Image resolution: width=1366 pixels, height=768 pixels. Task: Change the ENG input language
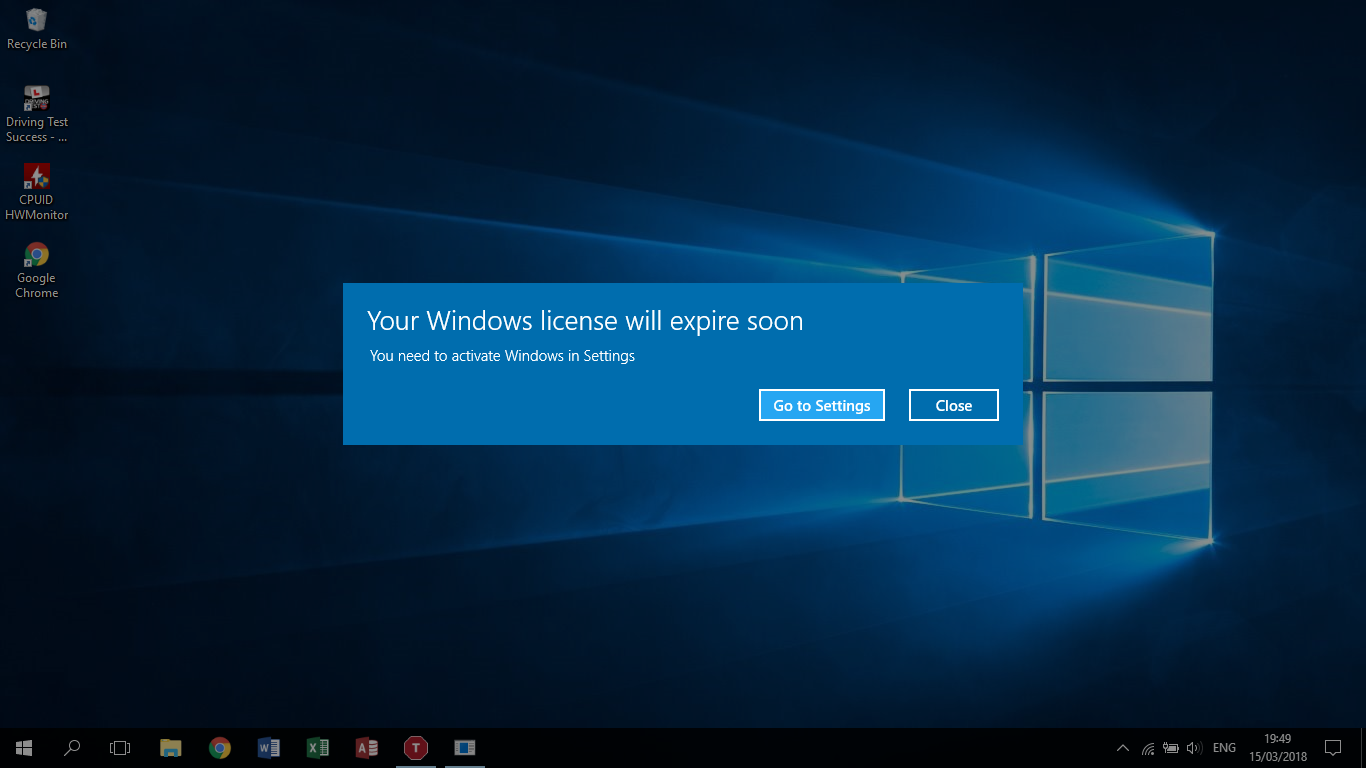coord(1224,748)
